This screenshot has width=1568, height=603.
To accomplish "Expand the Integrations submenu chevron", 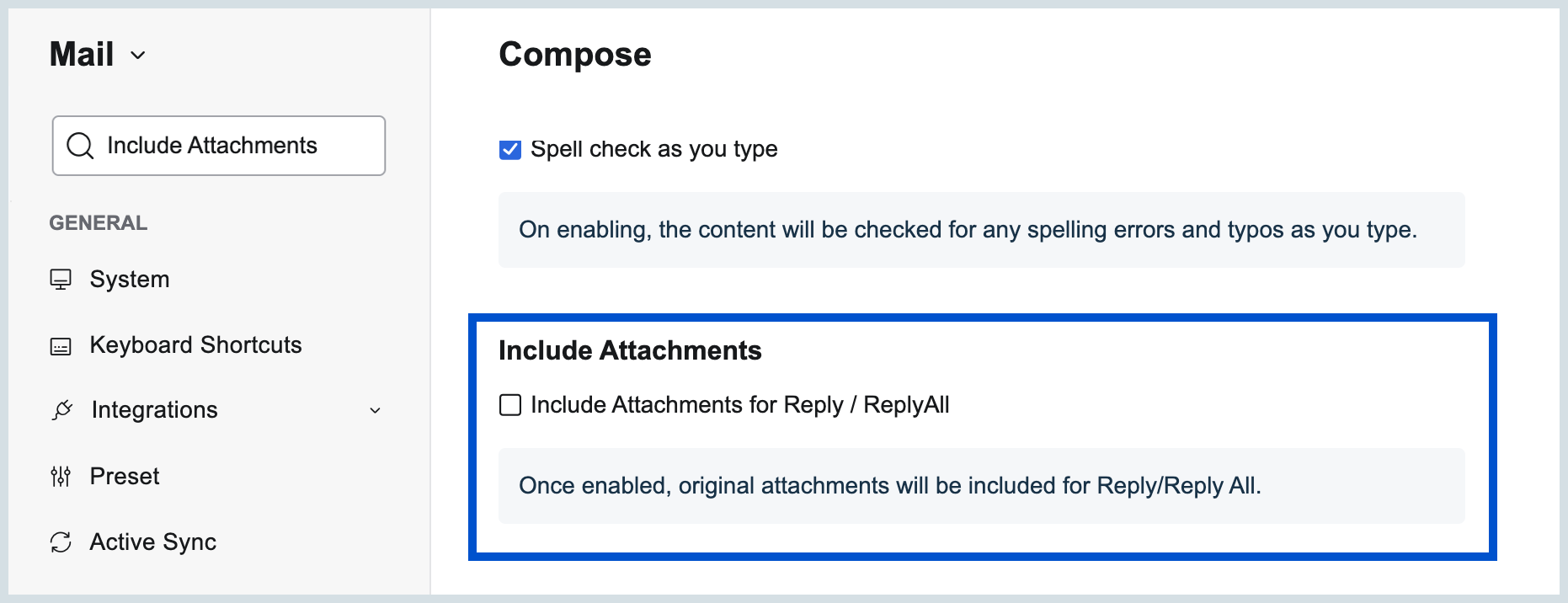I will click(376, 411).
